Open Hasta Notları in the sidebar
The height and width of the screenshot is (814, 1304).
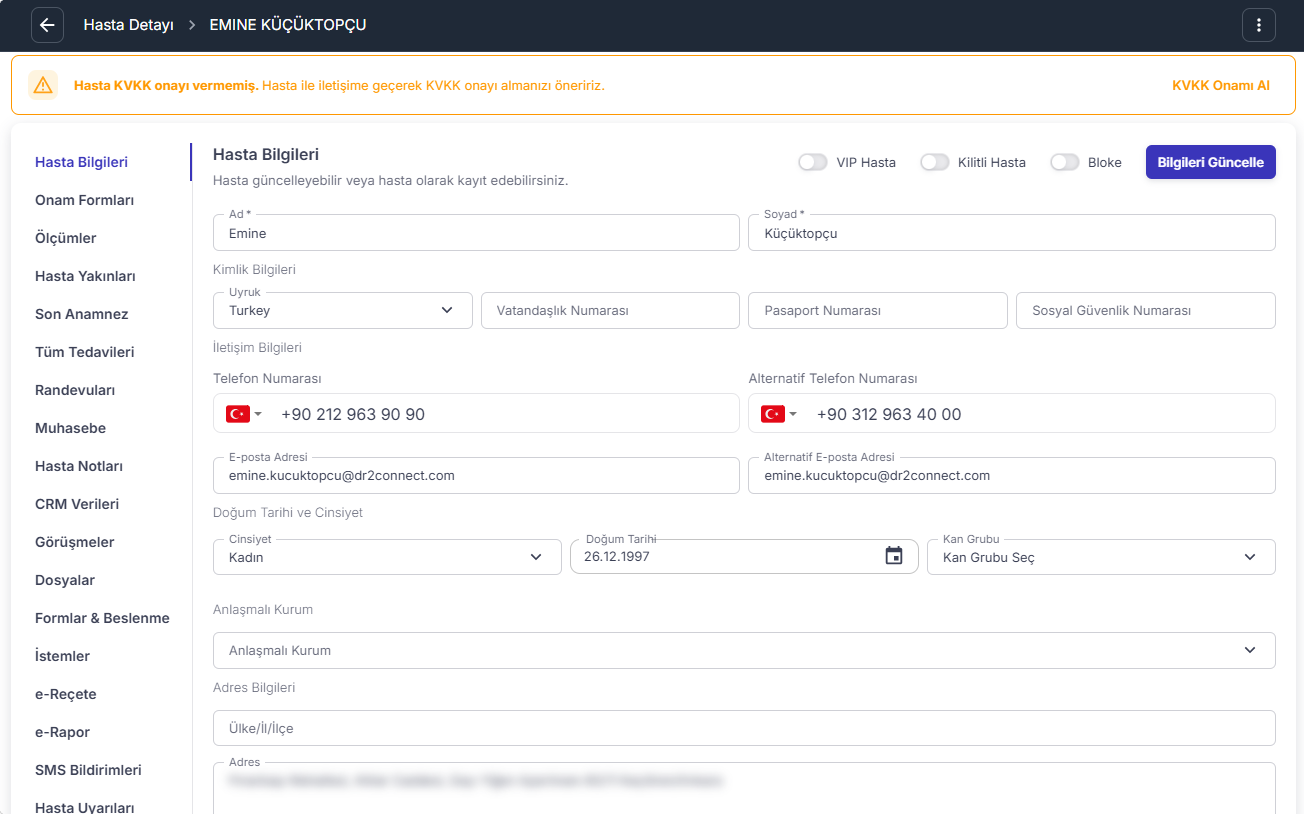click(x=79, y=466)
